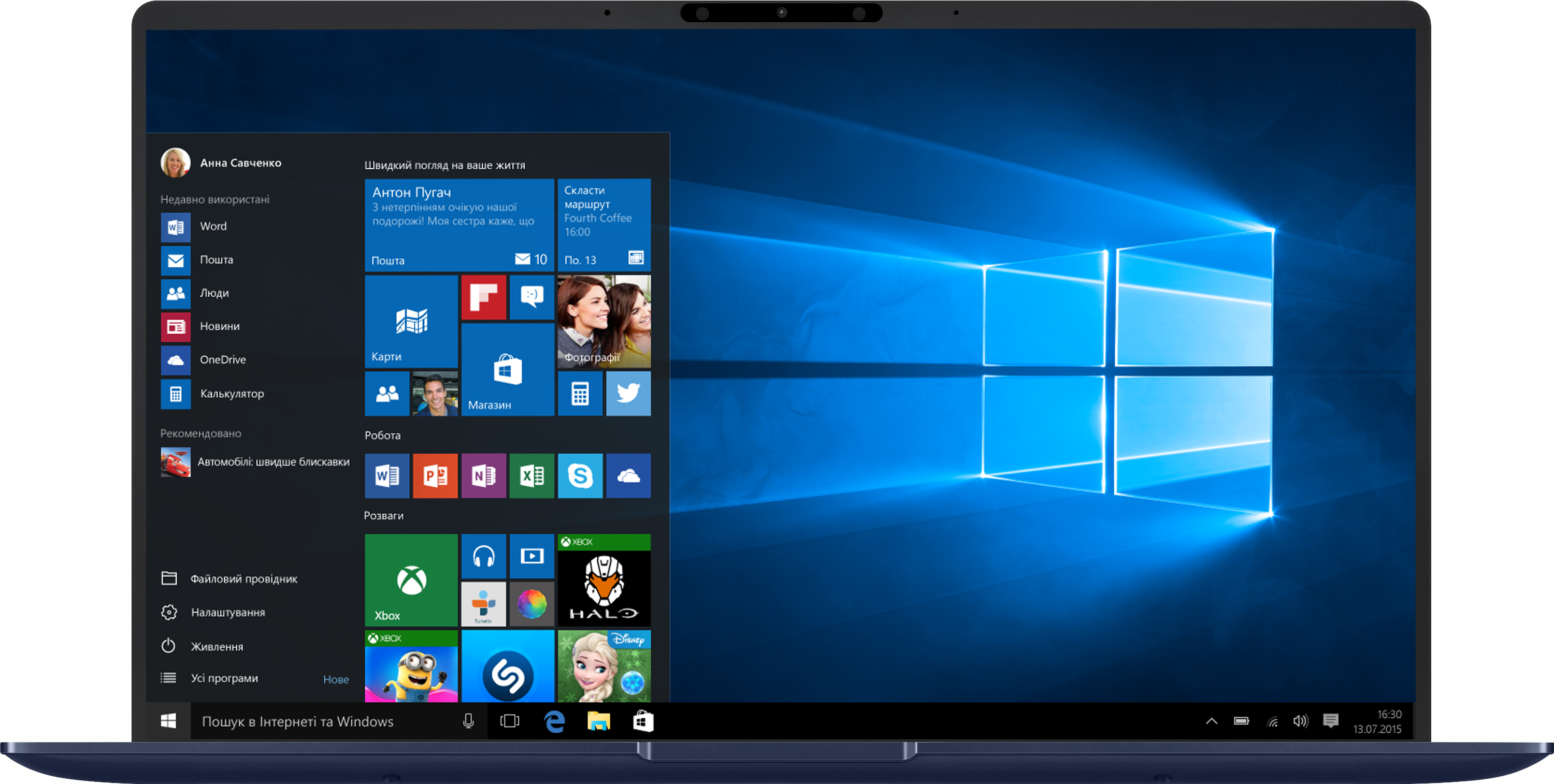Open the Xbox tile

click(x=411, y=579)
